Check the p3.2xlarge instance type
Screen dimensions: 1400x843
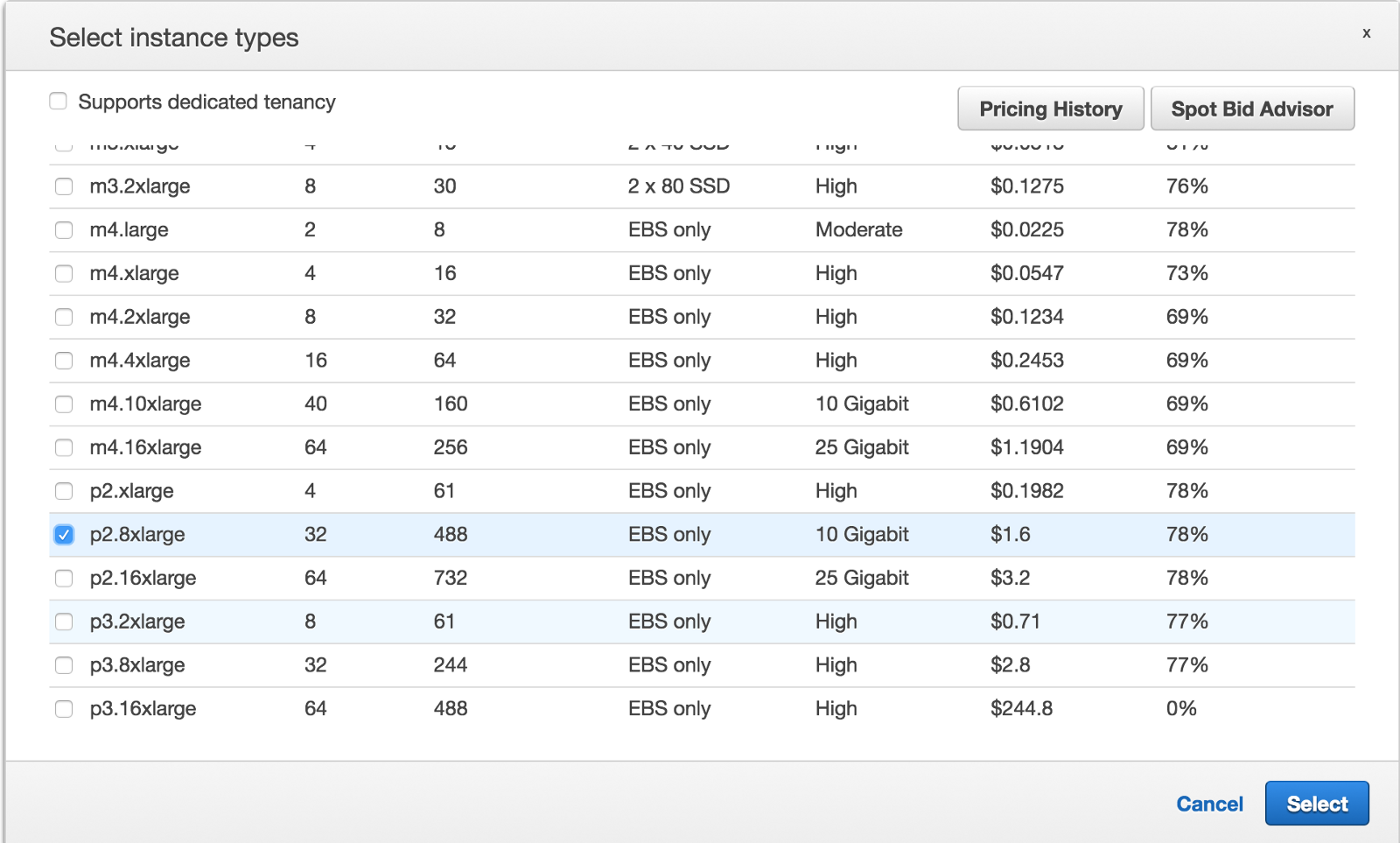[x=64, y=622]
